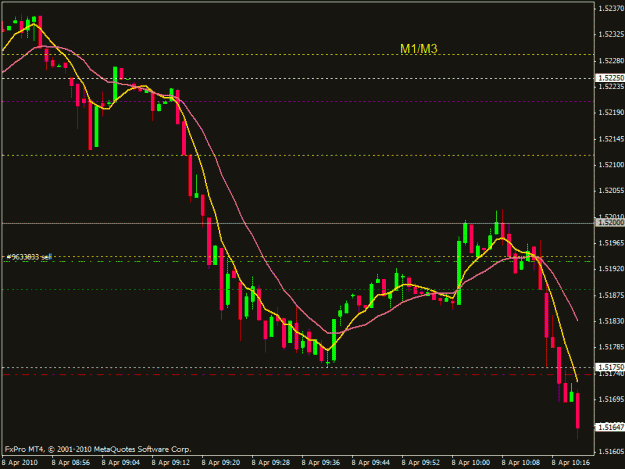Click the 1.51920 price axis label

(x=611, y=269)
